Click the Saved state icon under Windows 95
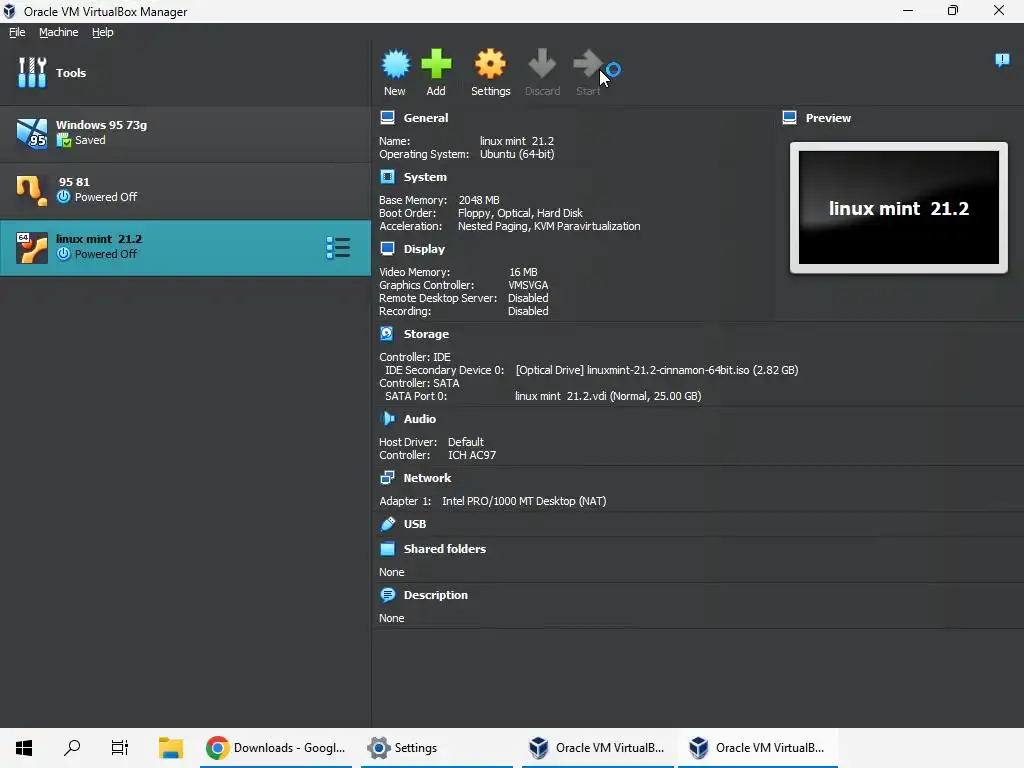1024x768 pixels. click(63, 140)
